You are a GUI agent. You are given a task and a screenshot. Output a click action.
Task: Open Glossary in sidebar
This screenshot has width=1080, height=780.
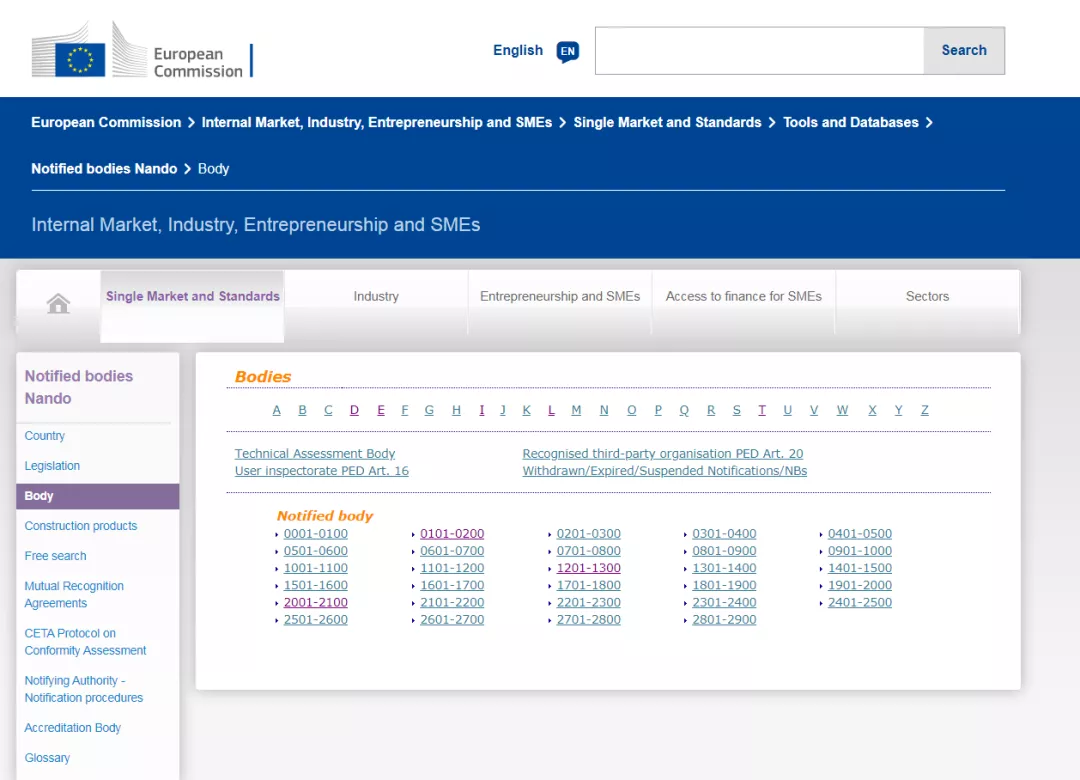click(x=47, y=758)
